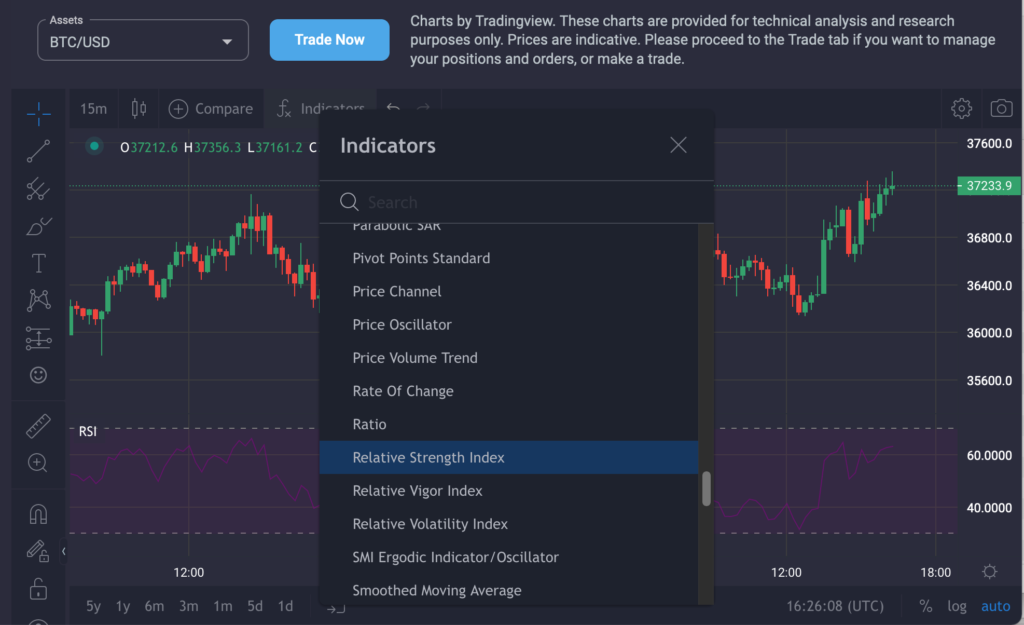The image size is (1024, 625).
Task: Open the candlestick chart style selector
Action: pos(137,108)
